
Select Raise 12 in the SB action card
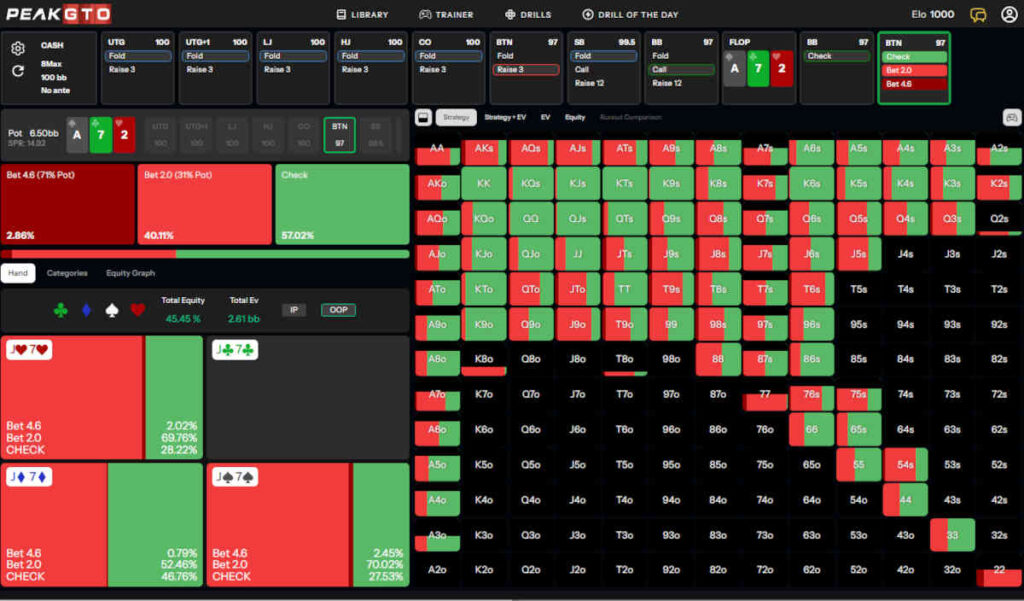pyautogui.click(x=589, y=84)
